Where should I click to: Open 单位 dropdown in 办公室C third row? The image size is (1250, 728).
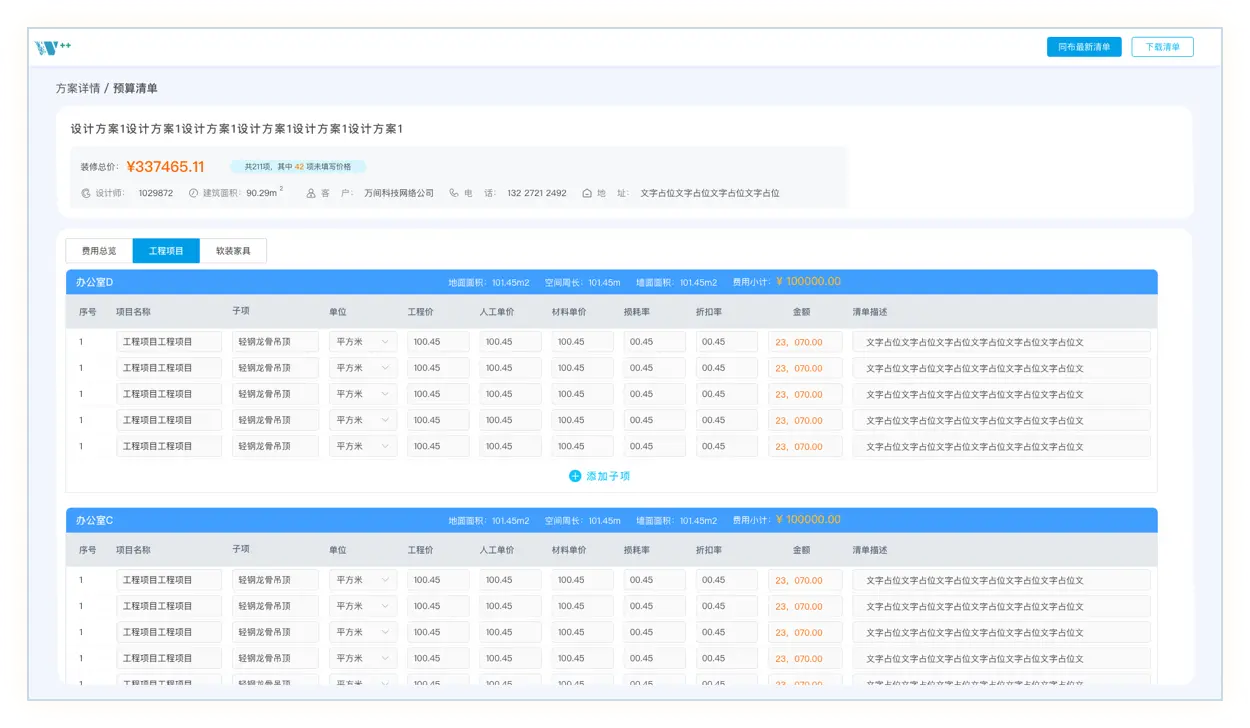363,632
